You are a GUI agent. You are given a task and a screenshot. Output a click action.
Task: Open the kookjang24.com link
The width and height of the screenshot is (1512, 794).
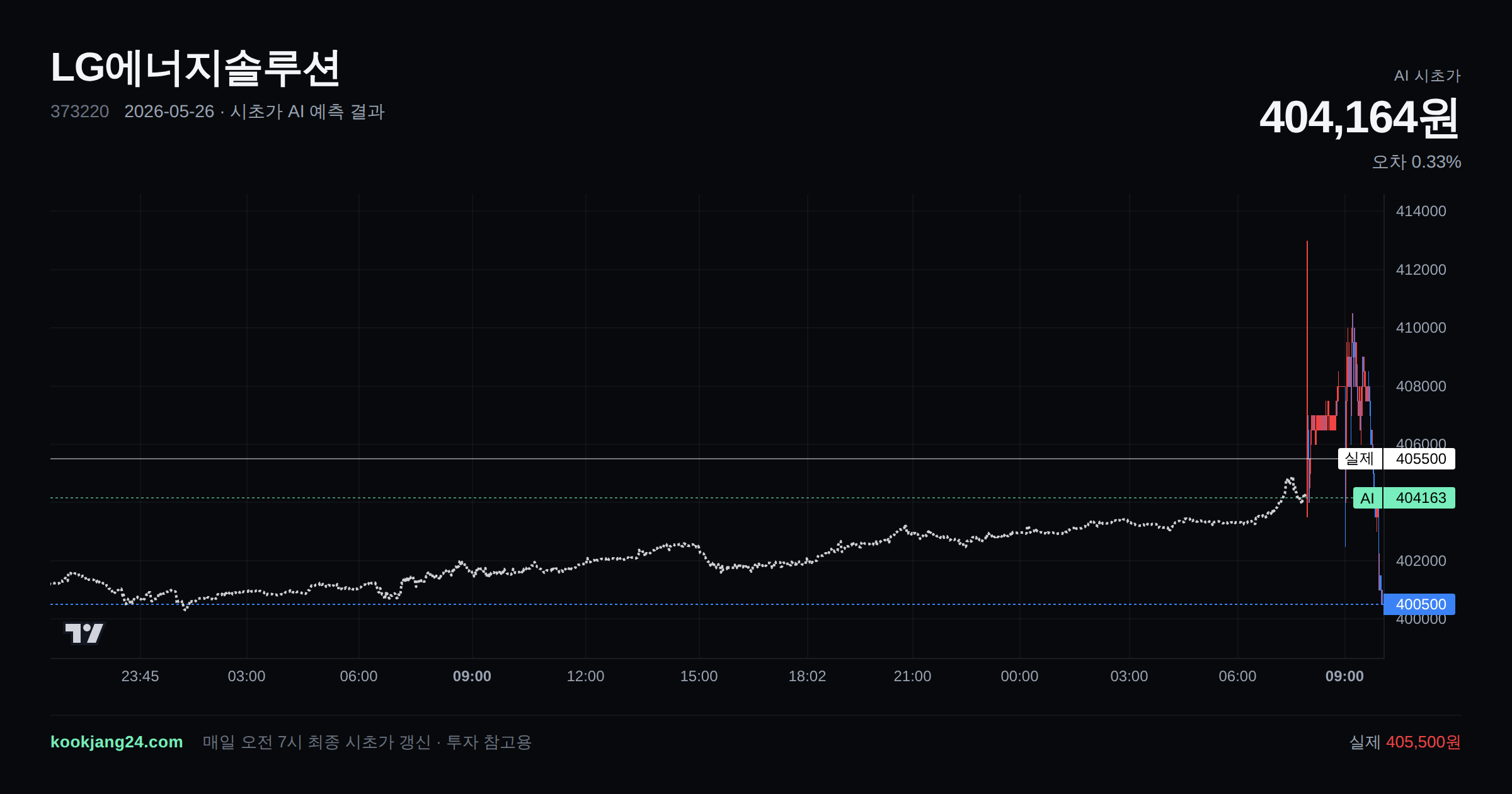(117, 742)
